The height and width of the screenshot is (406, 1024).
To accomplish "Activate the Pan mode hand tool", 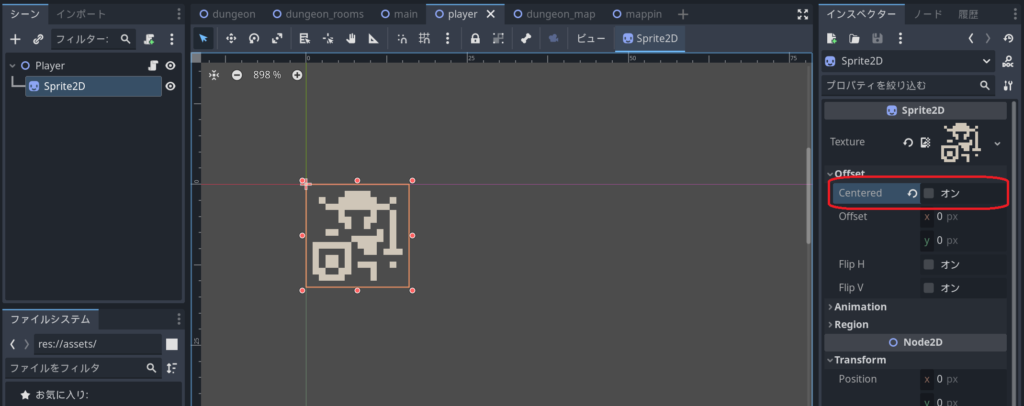I will (x=351, y=39).
